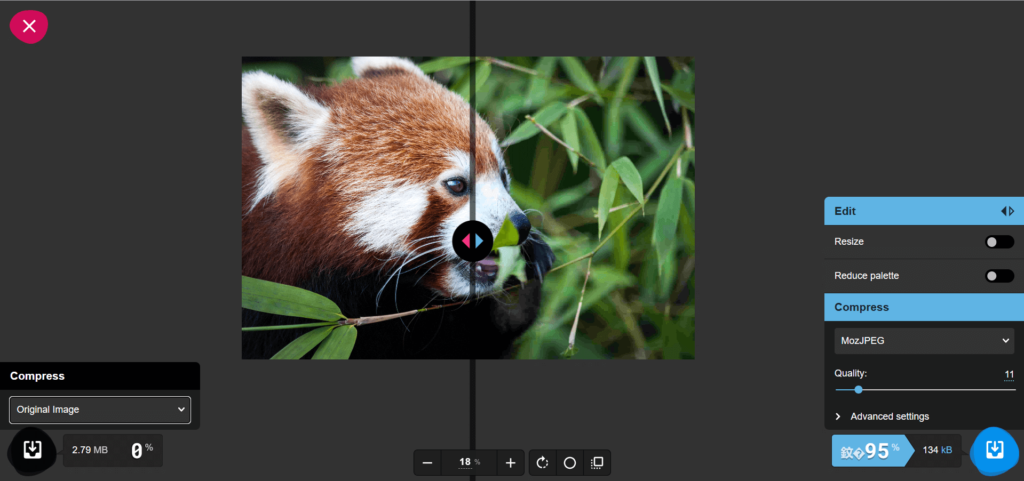This screenshot has width=1024, height=481.
Task: Click the Quality slider track
Action: point(924,389)
